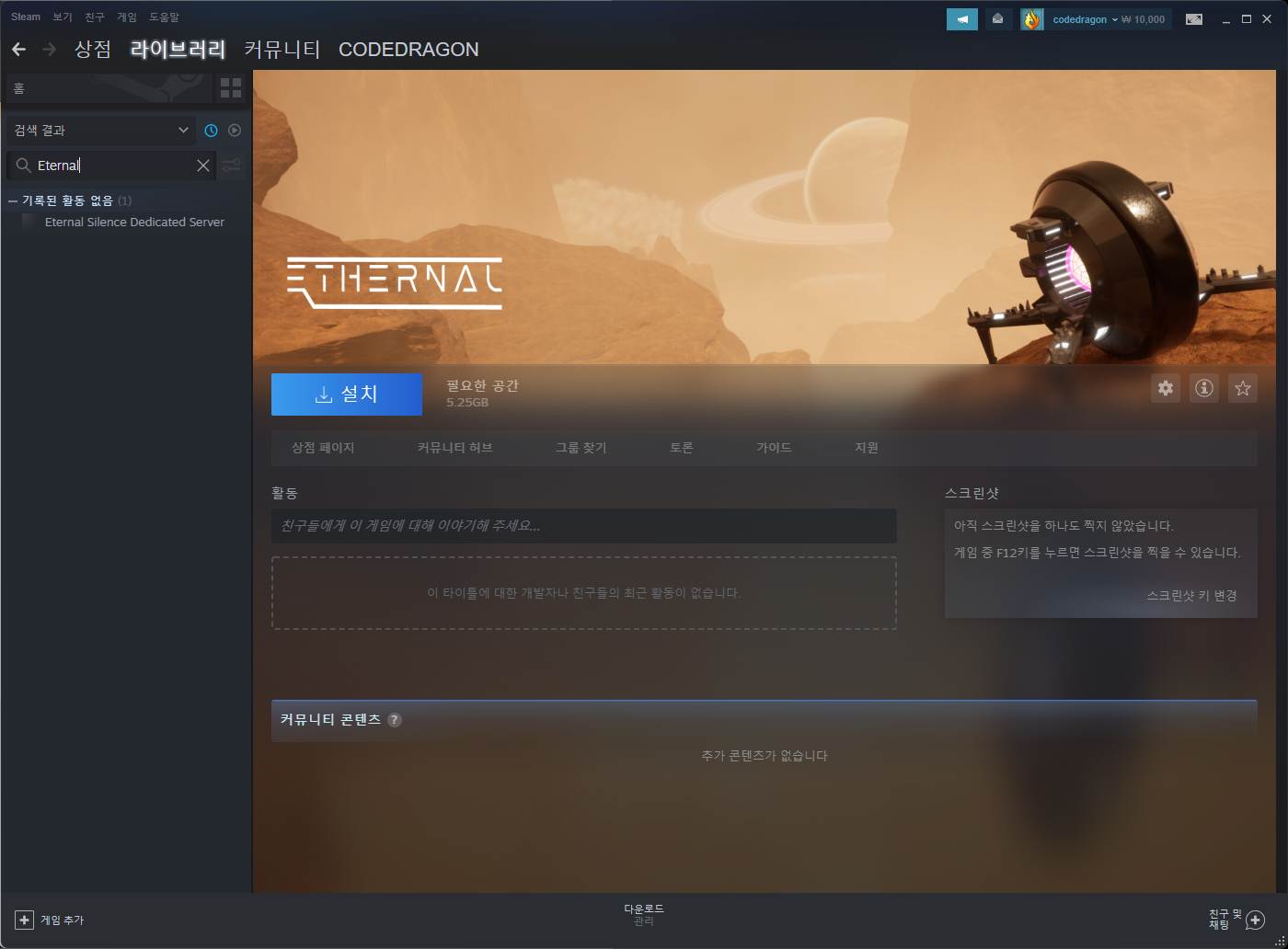
Task: Open the 다운로드 관리 downloads manager
Action: click(644, 915)
